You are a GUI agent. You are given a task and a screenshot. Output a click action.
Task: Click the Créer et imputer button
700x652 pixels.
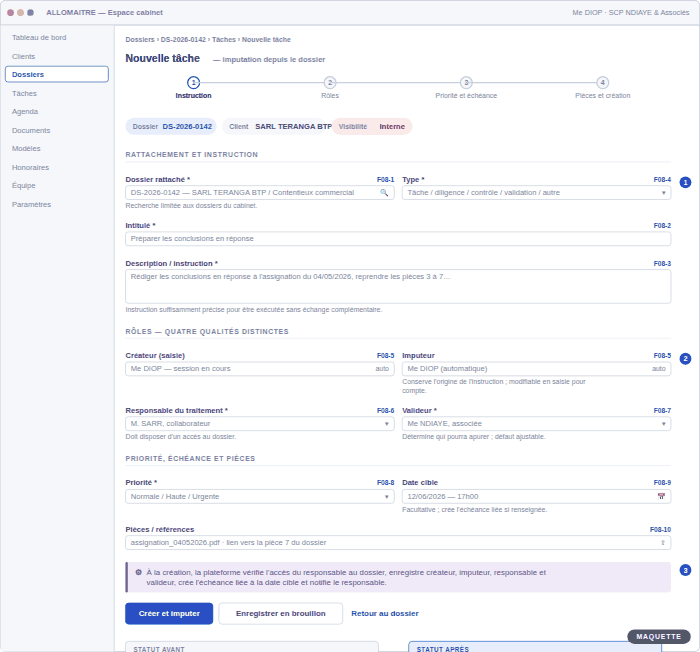pyautogui.click(x=169, y=614)
